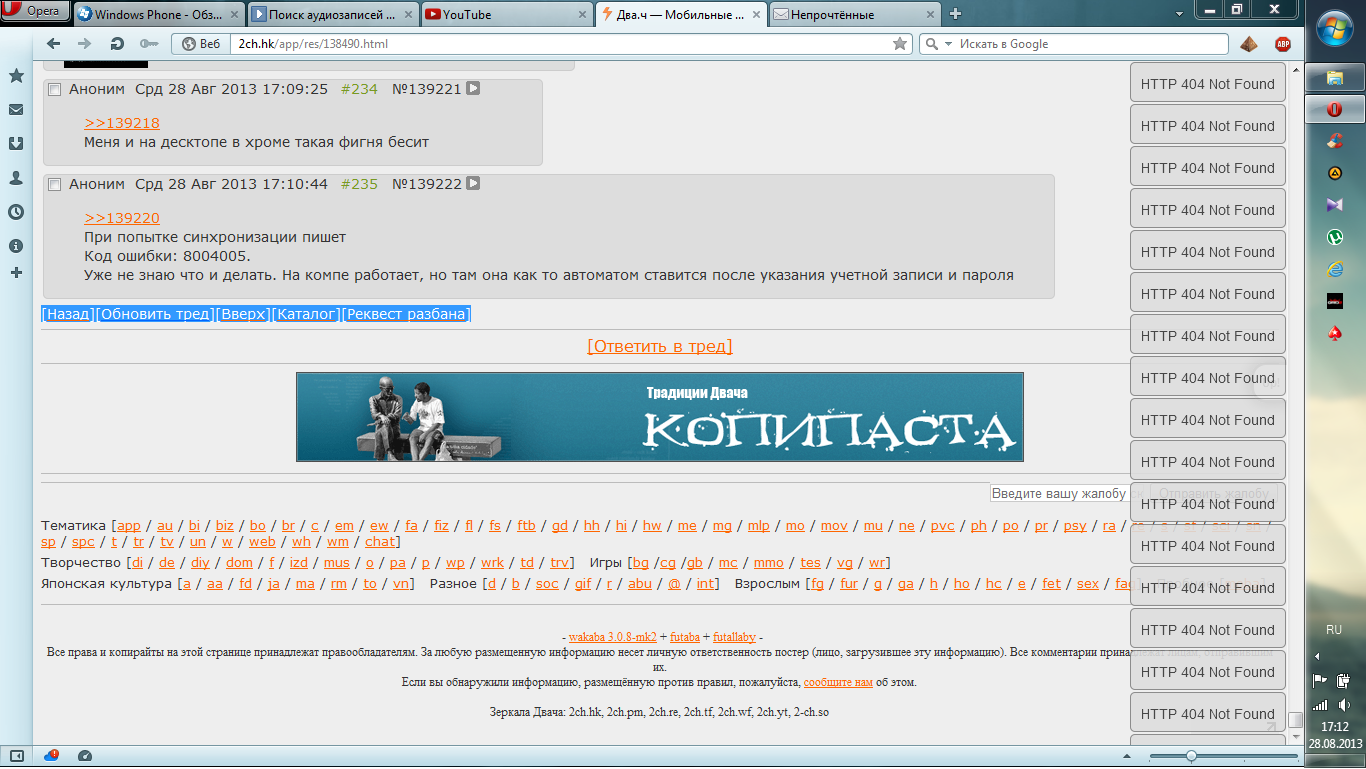
Task: Open Windows Explorer from the taskbar
Action: 1334,77
